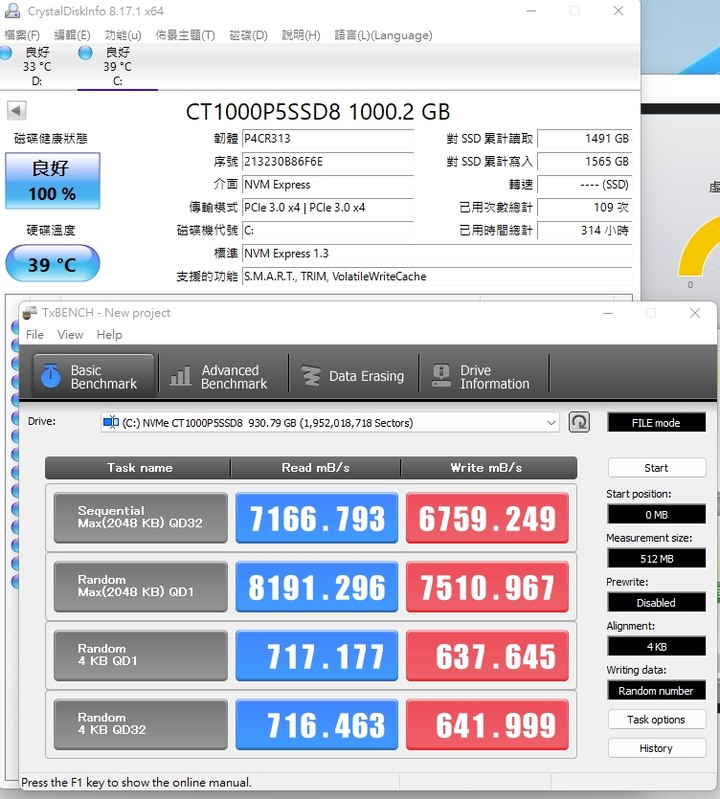Click the Advanced Benchmark bar chart icon
Screen dimensions: 720x799
180,376
